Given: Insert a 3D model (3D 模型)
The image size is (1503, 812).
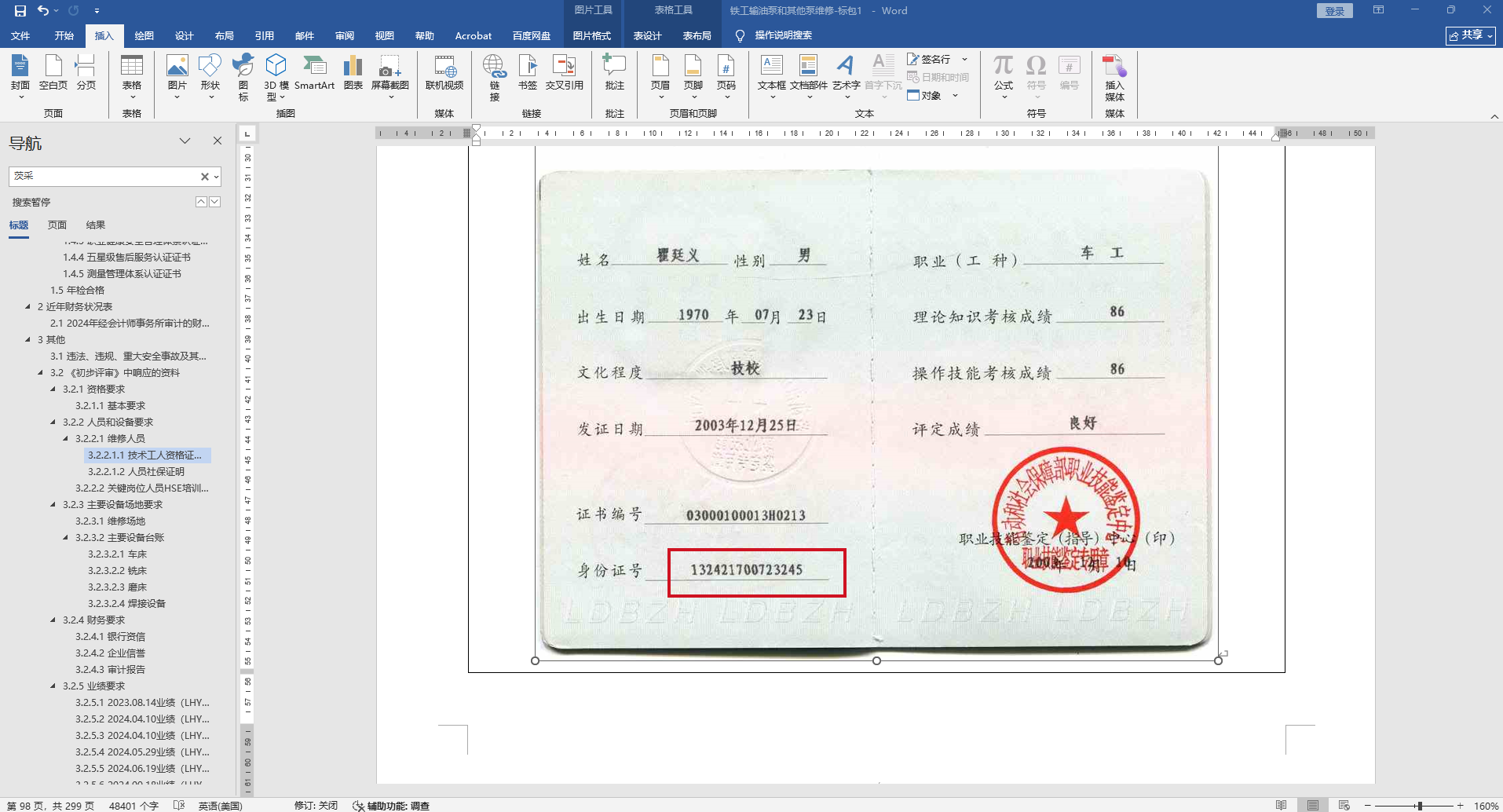Looking at the screenshot, I should [x=276, y=76].
